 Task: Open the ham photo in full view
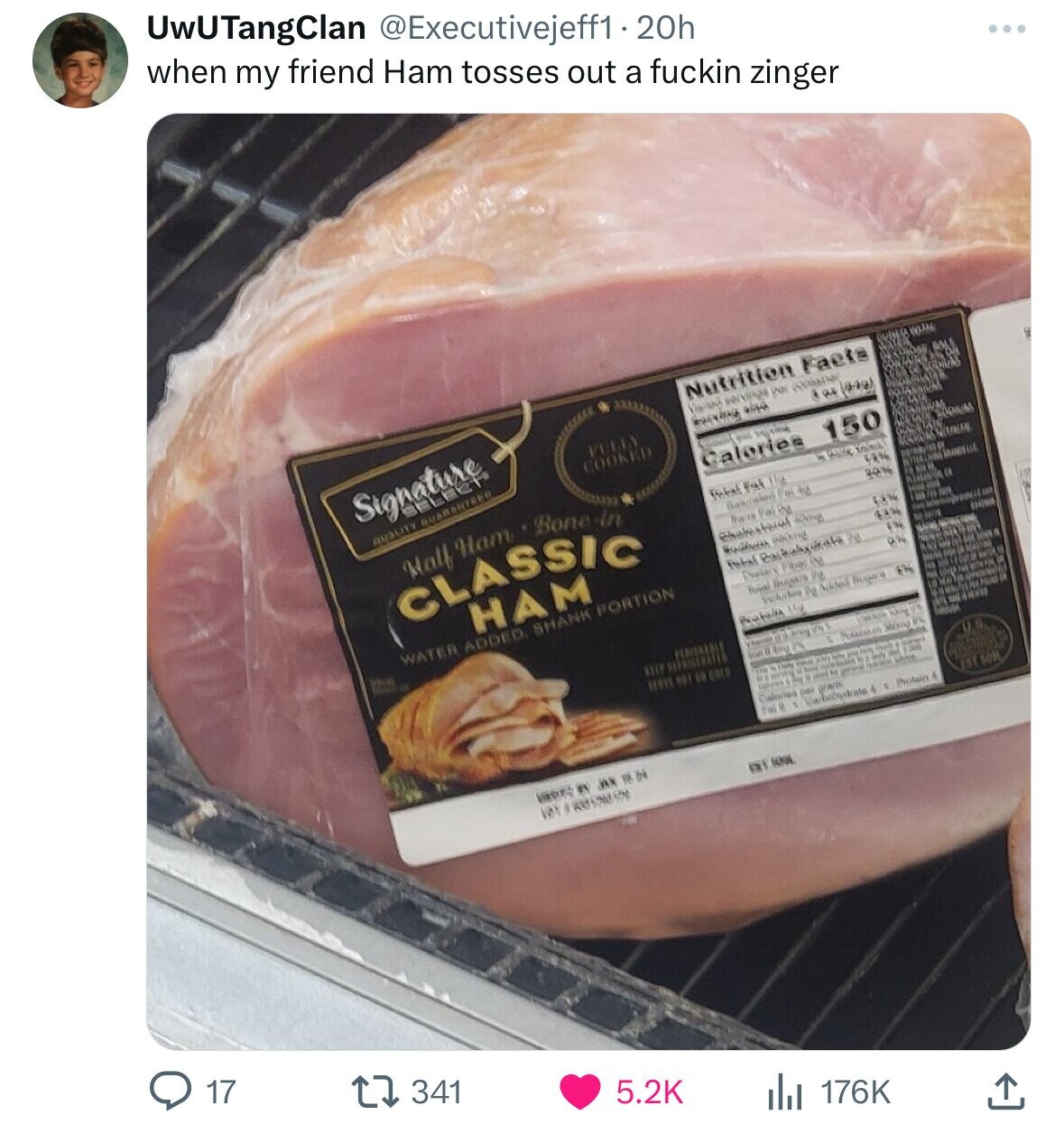click(588, 581)
